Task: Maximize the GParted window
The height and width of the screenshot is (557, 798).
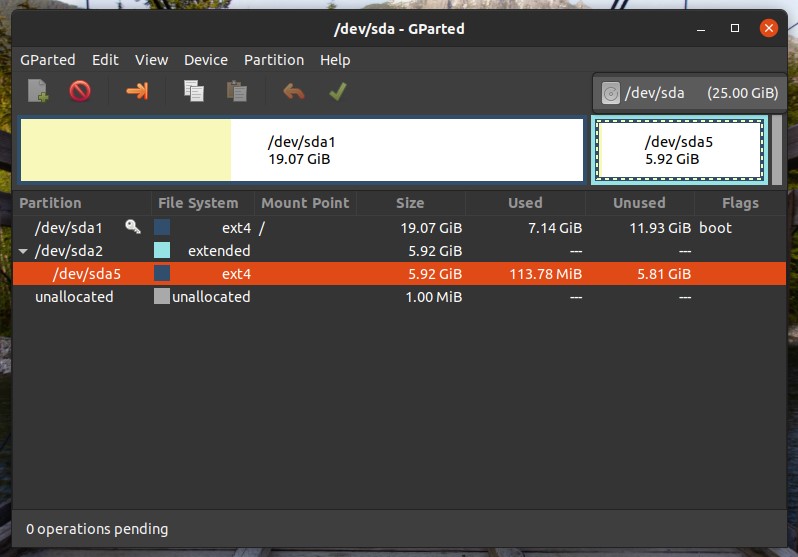Action: 735,28
